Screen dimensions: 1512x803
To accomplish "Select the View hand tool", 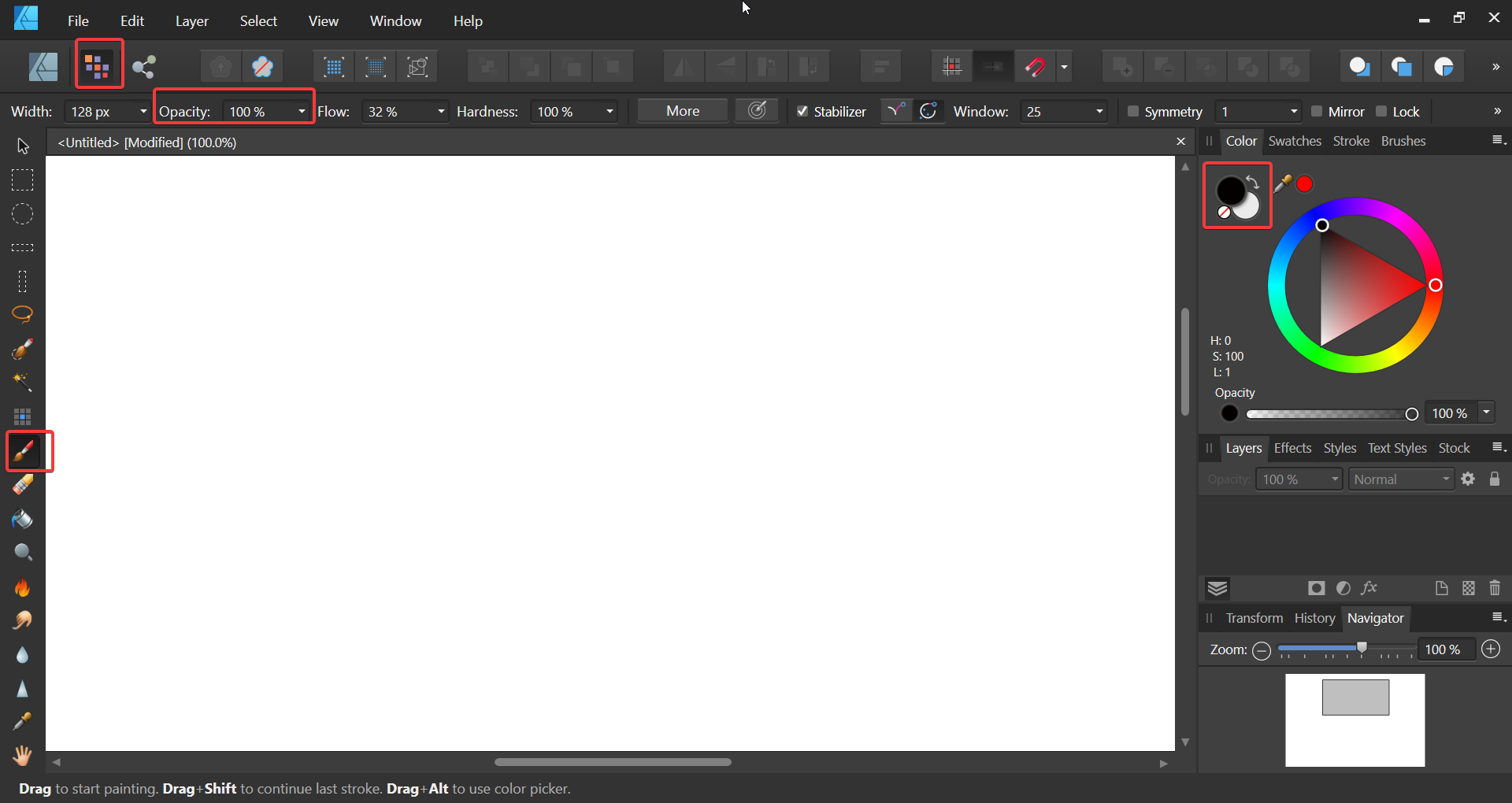I will [22, 756].
